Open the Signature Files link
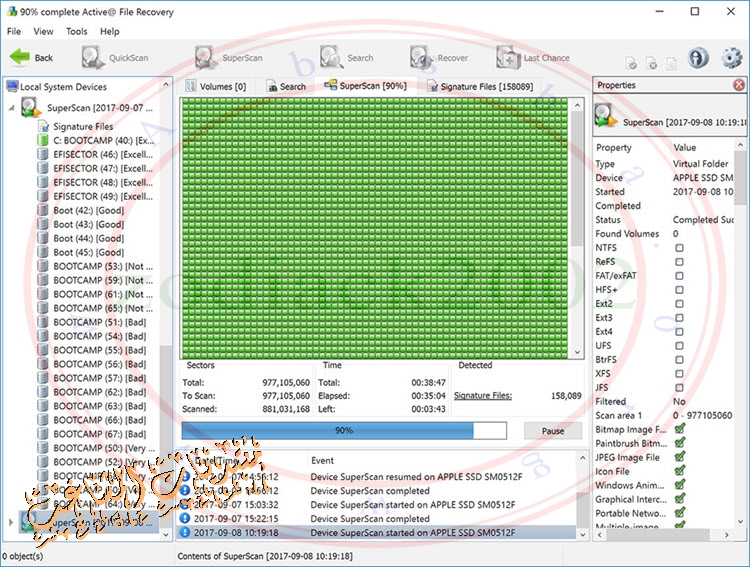Screen dimensions: 750x567 click(x=483, y=396)
